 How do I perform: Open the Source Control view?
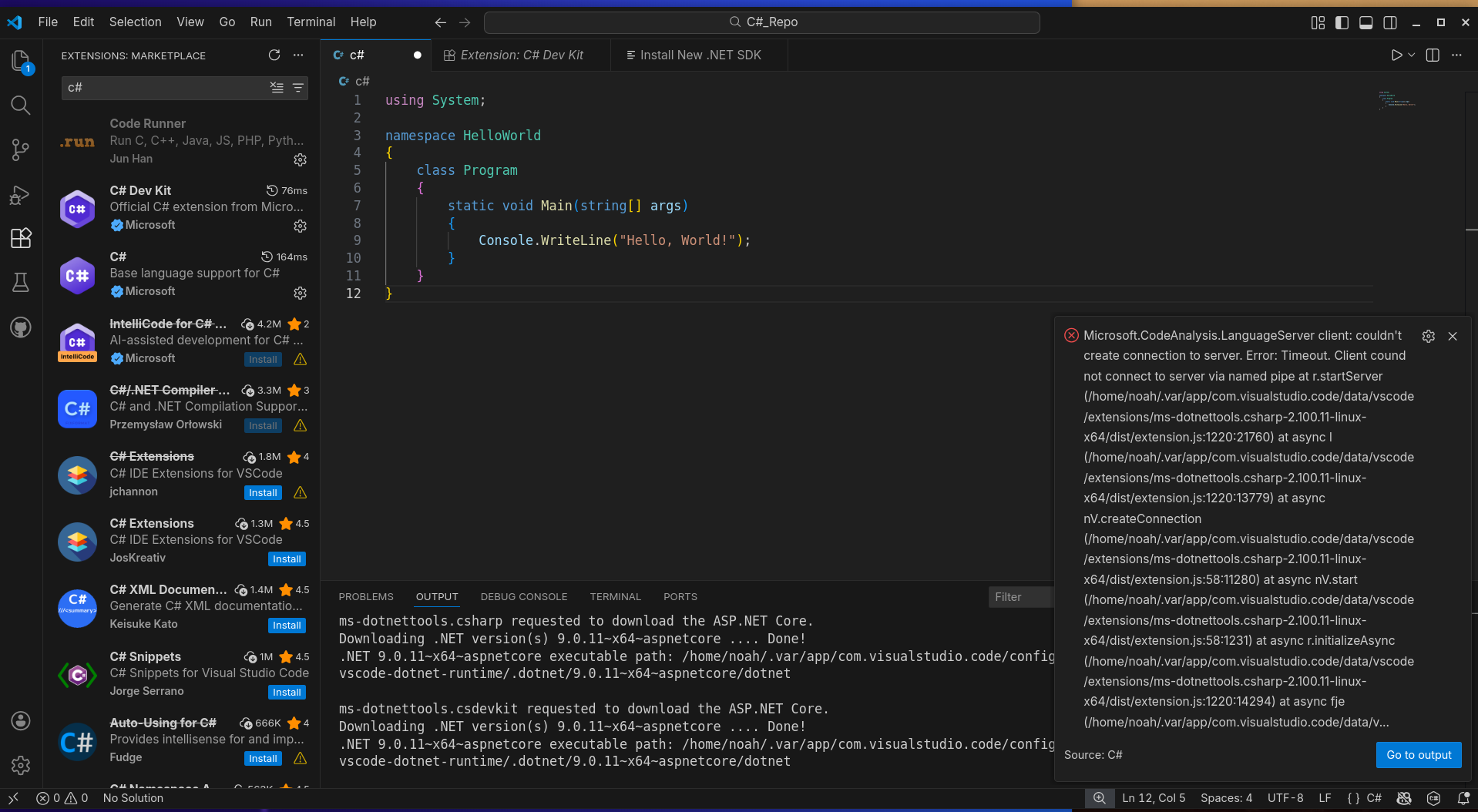(x=21, y=150)
